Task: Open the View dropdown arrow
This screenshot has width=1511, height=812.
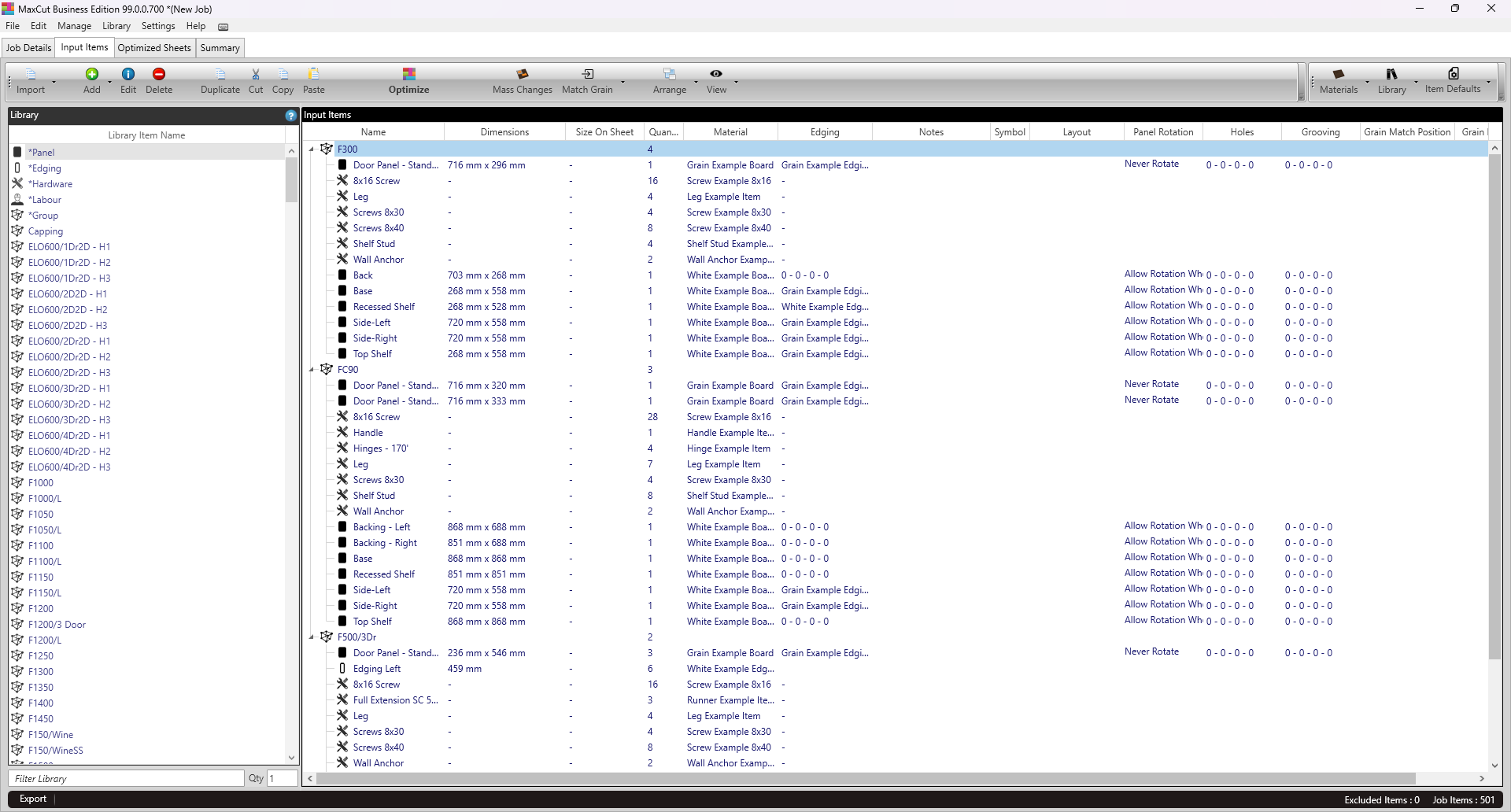Action: click(x=736, y=82)
